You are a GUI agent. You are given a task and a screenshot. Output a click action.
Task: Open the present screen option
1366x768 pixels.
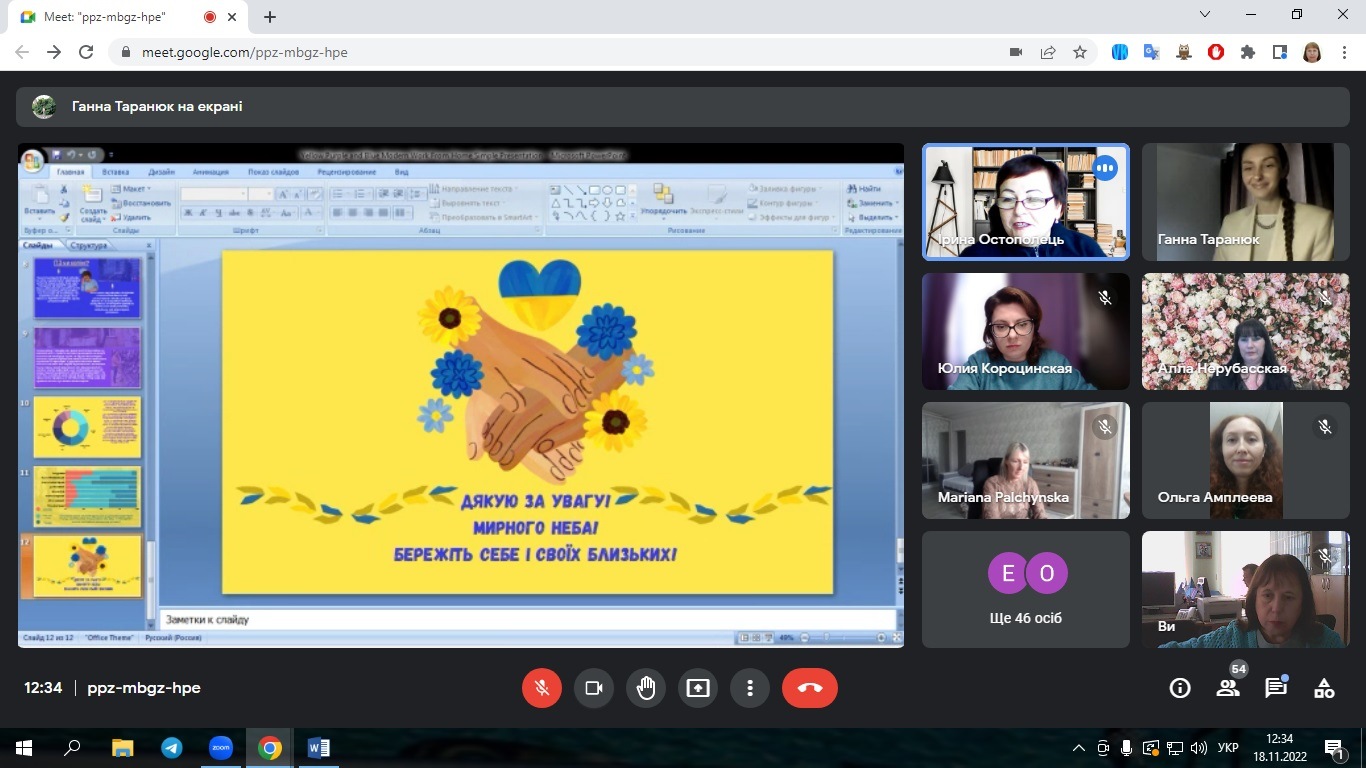pos(698,688)
